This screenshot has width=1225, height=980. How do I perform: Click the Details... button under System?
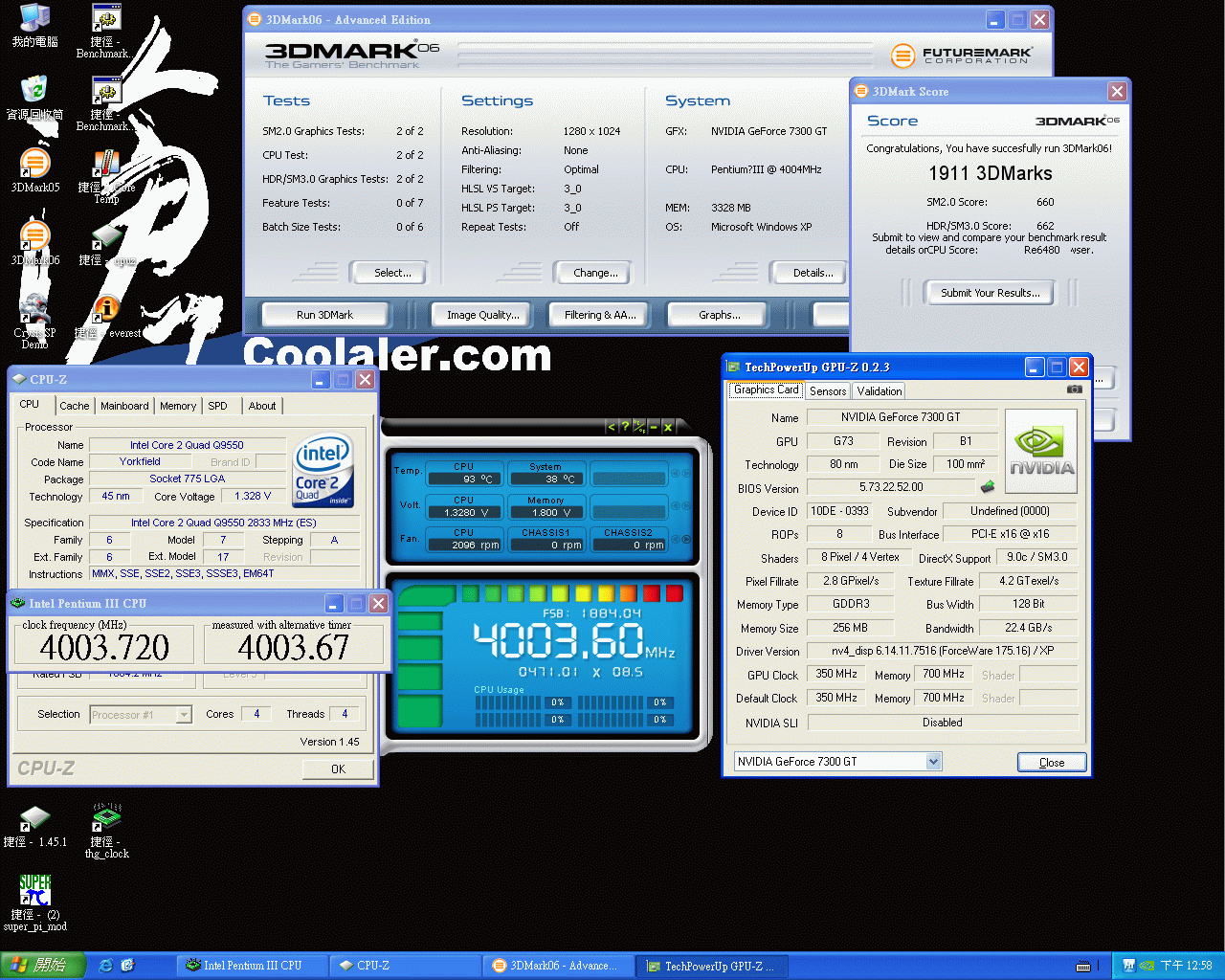[812, 273]
